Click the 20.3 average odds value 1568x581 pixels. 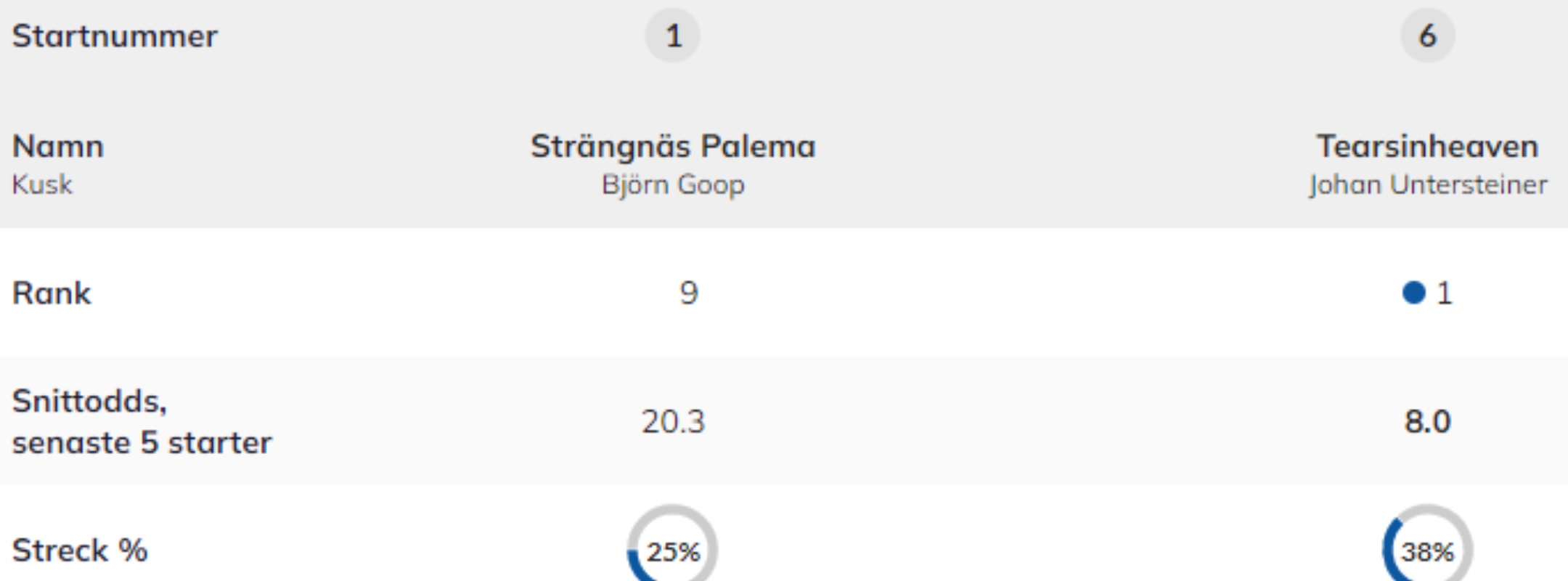click(673, 421)
